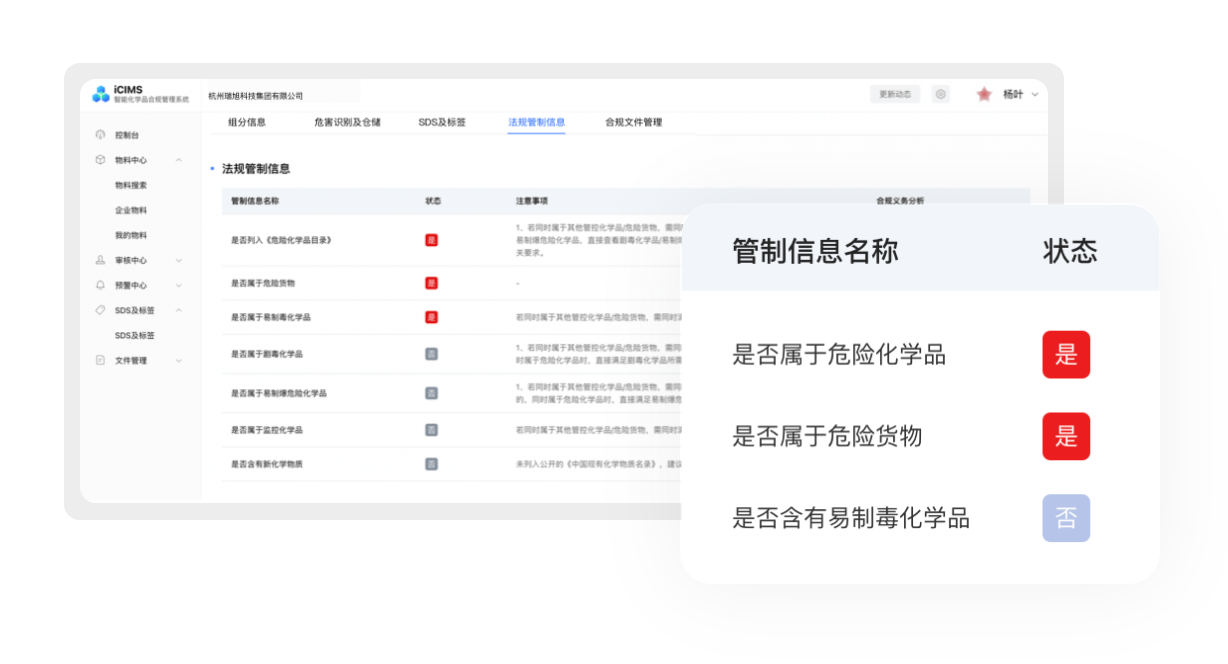Open 物料搜索 in the sidebar

coord(131,185)
